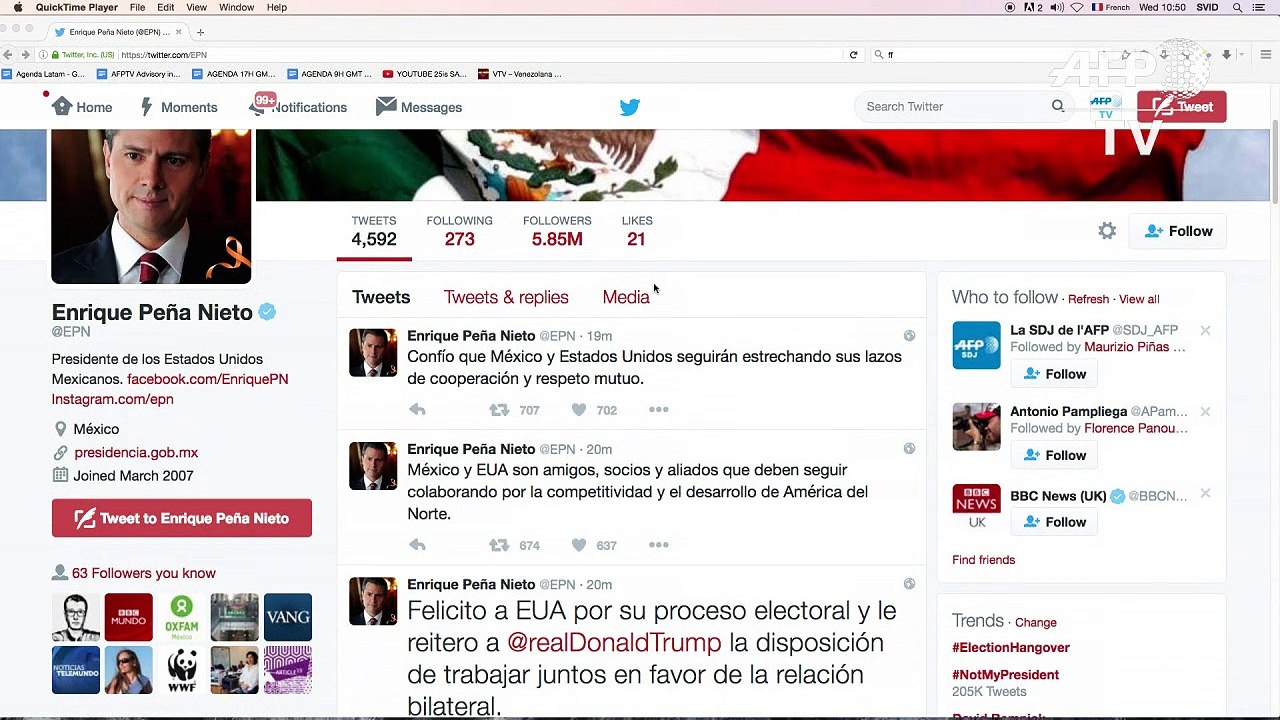Open the facebook.com/EnriquePN link
This screenshot has width=1280, height=720.
tap(207, 379)
